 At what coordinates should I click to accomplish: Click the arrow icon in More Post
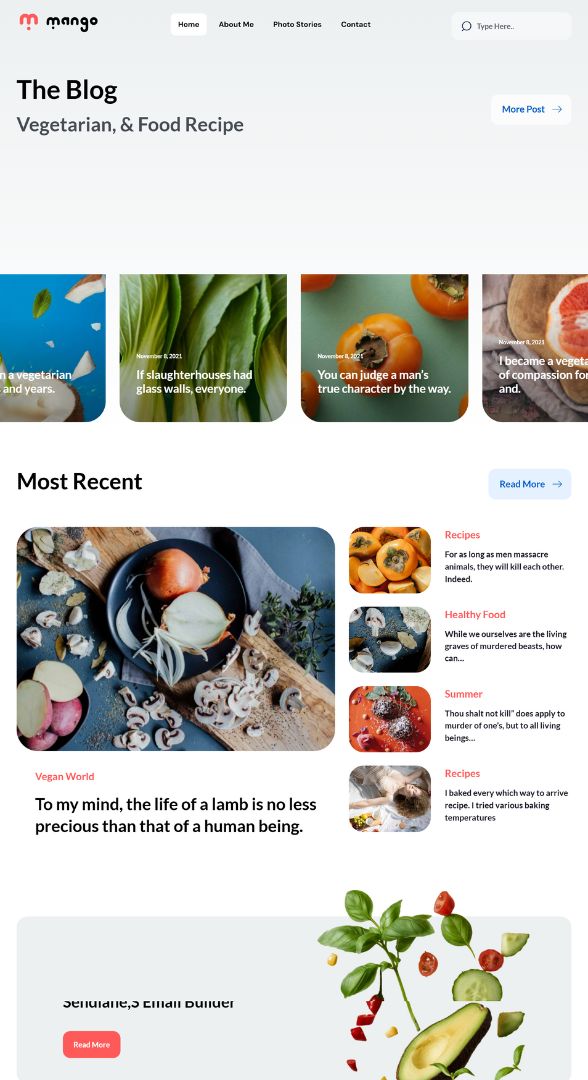(x=557, y=110)
